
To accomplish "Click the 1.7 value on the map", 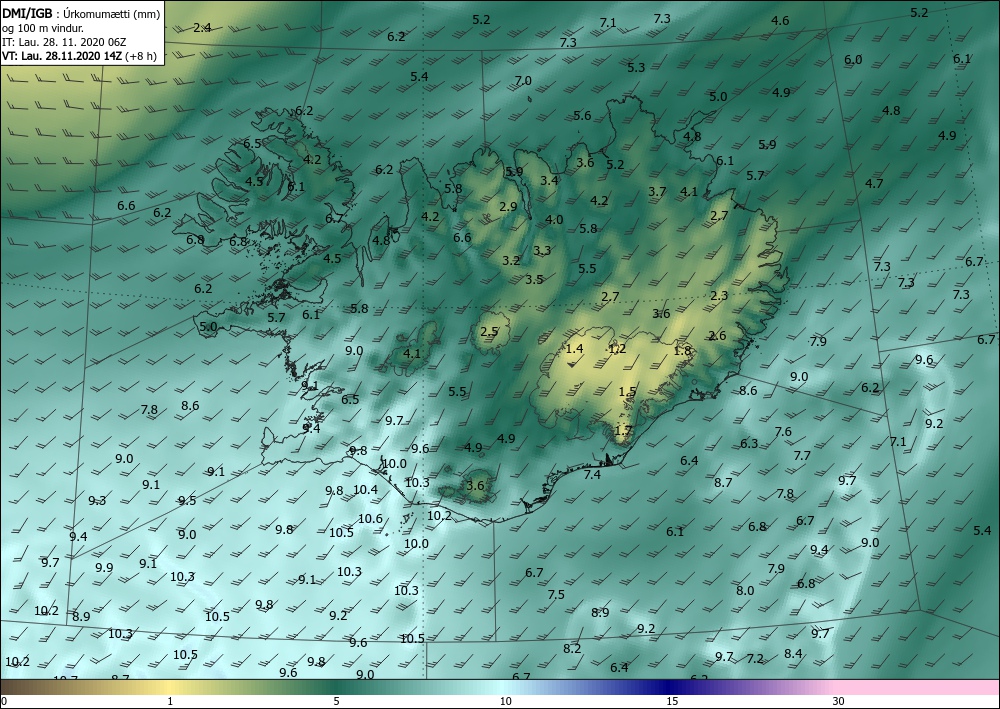I will click(623, 431).
